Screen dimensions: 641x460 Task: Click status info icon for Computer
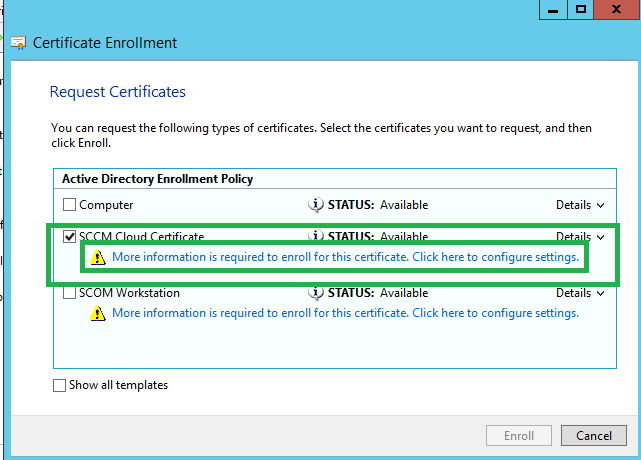(x=316, y=204)
